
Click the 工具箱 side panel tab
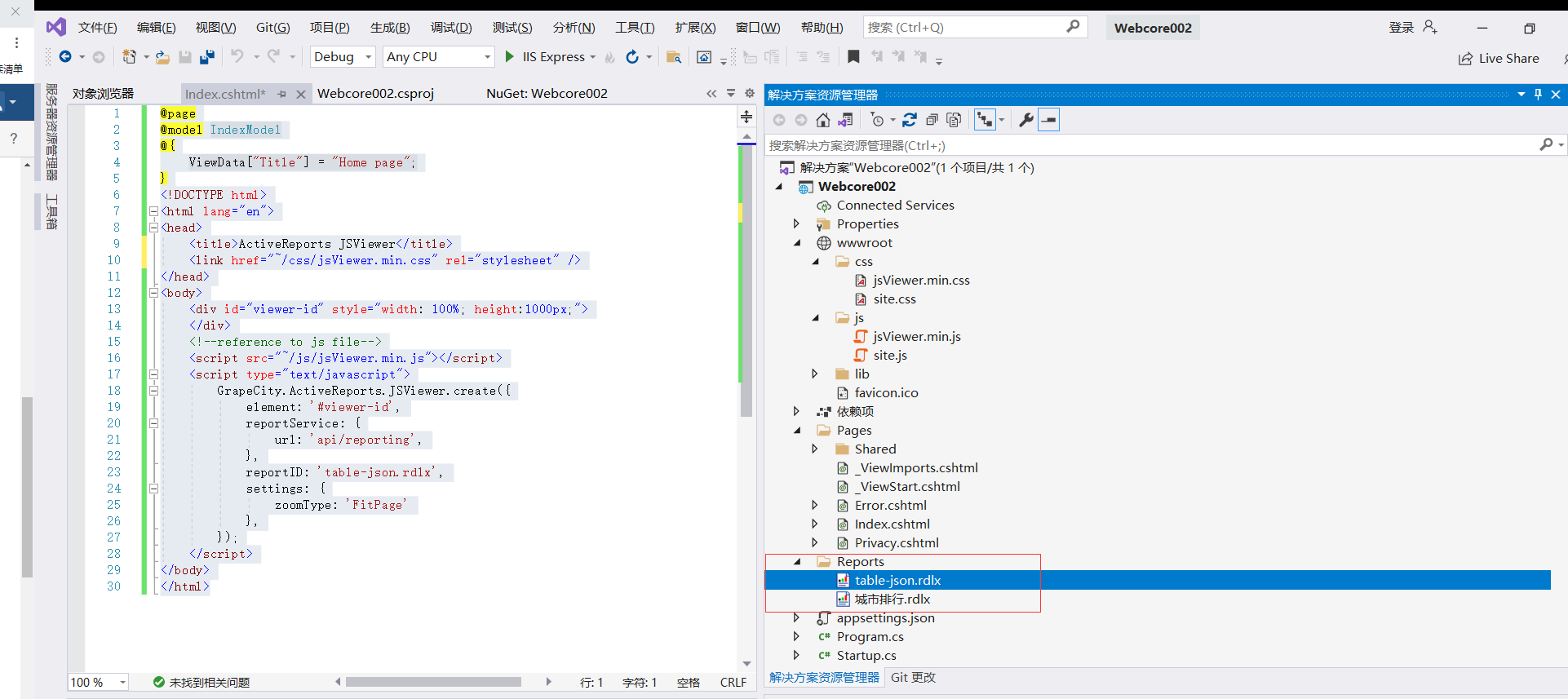tap(51, 211)
